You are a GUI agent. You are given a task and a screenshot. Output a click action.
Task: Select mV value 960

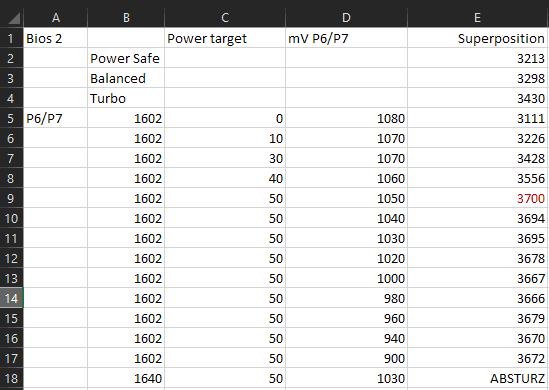[x=347, y=318]
